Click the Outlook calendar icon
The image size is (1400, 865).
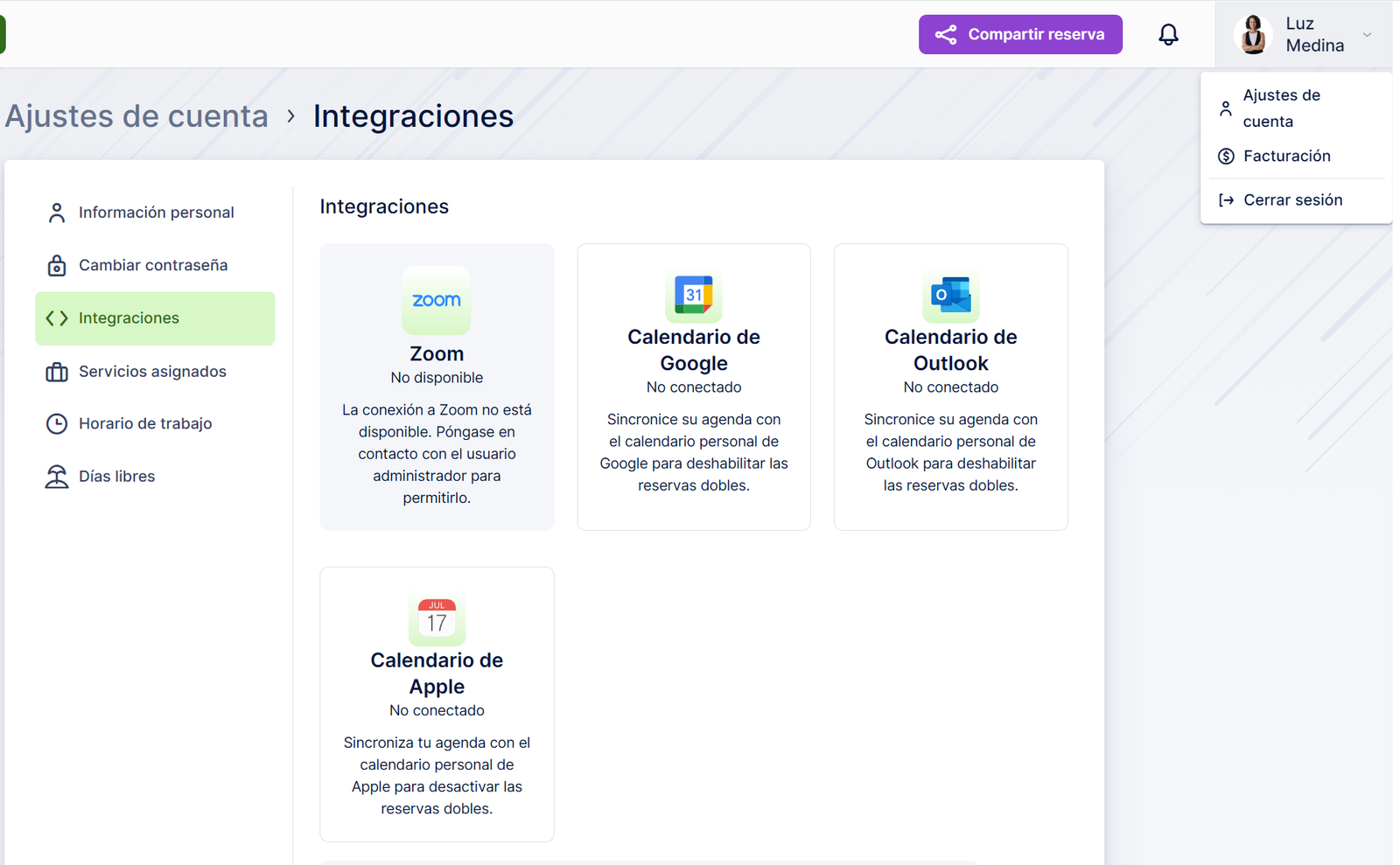pos(950,295)
